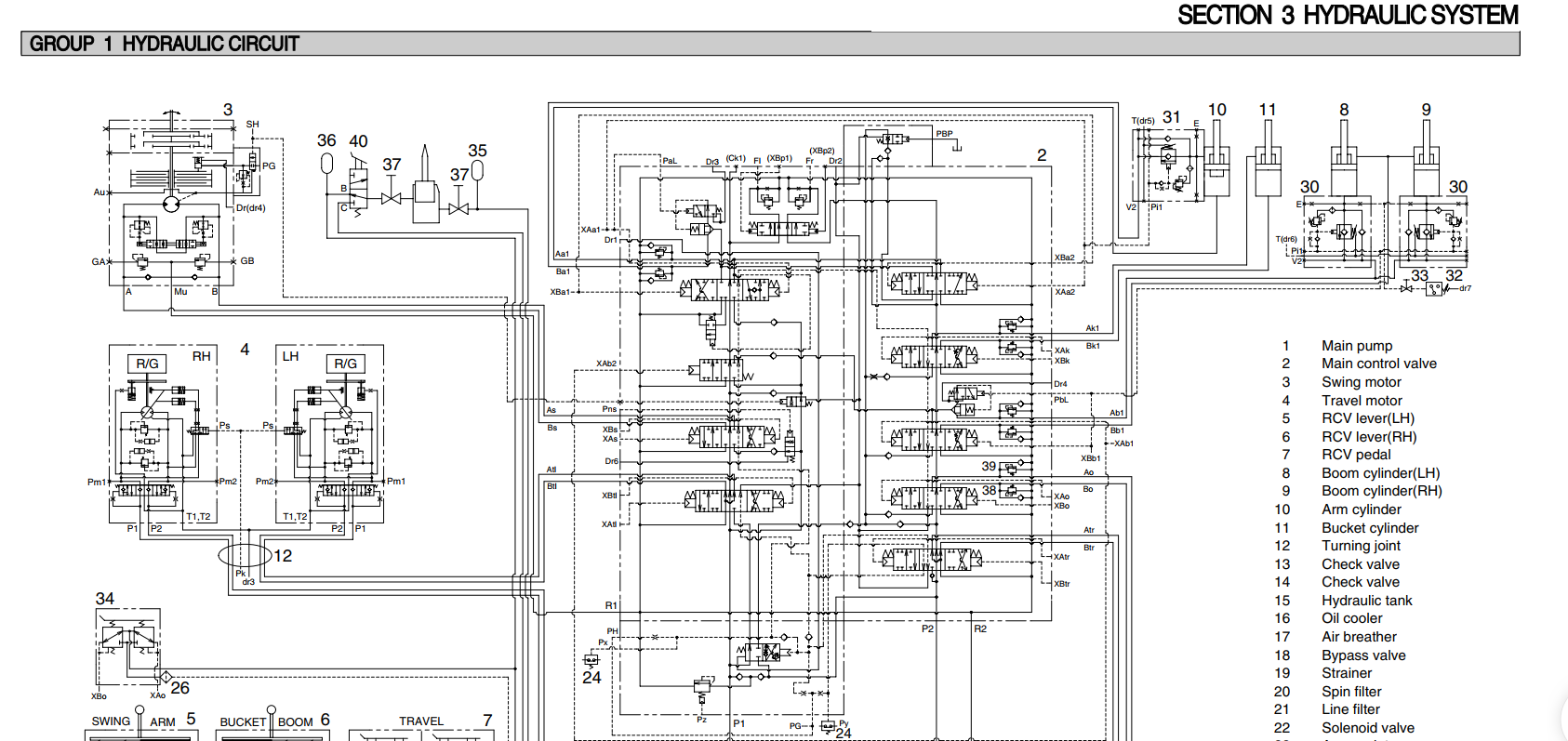Viewport: 1568px width, 741px height.
Task: Click the boom cylinder symbol under number 8
Action: coord(1344,160)
